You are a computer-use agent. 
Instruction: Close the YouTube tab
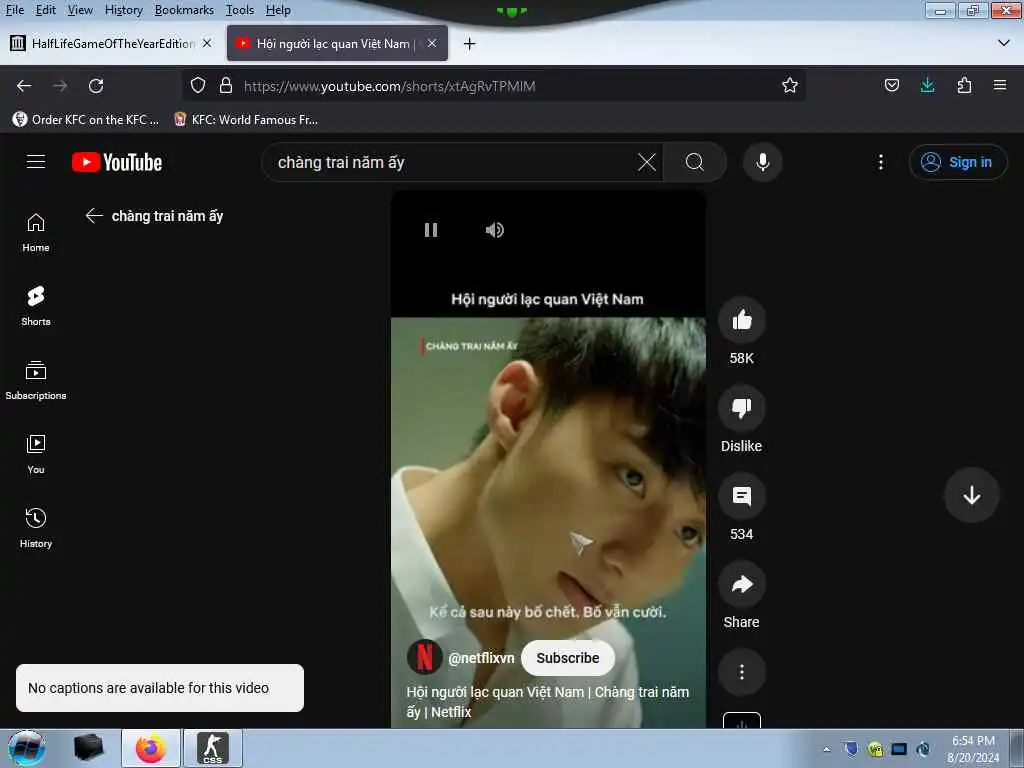(432, 43)
